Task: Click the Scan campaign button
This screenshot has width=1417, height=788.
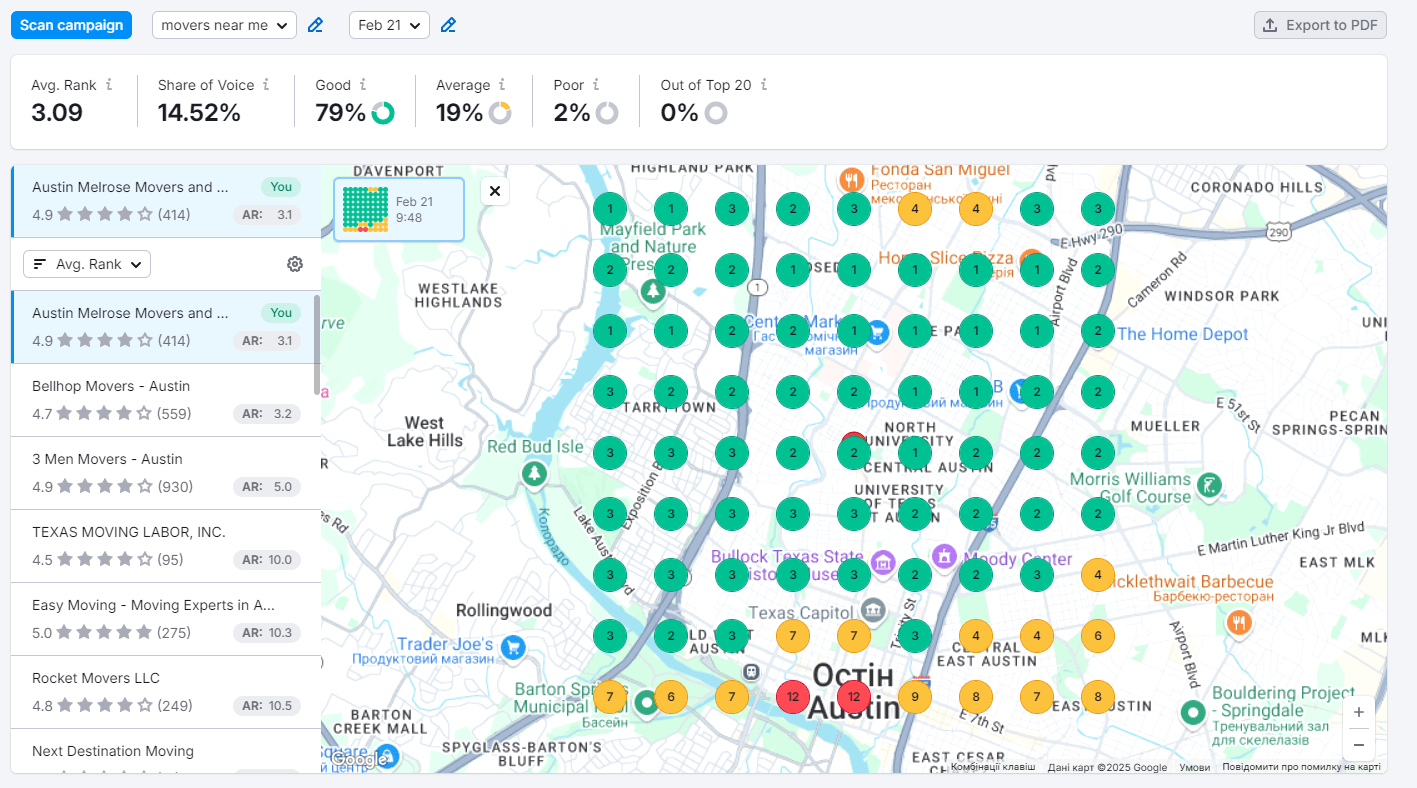Action: pyautogui.click(x=72, y=25)
